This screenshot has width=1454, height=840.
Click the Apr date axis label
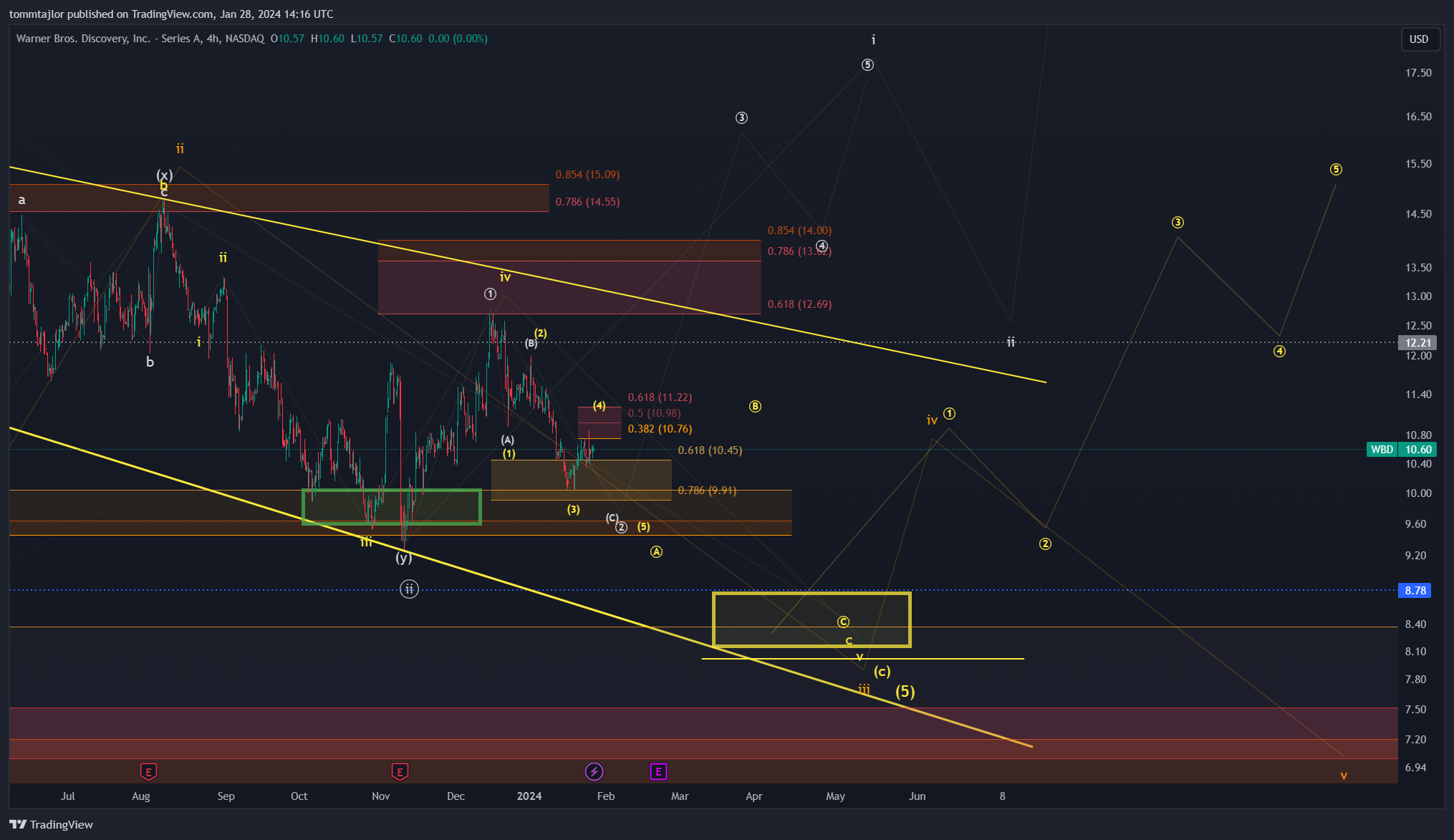pyautogui.click(x=754, y=796)
